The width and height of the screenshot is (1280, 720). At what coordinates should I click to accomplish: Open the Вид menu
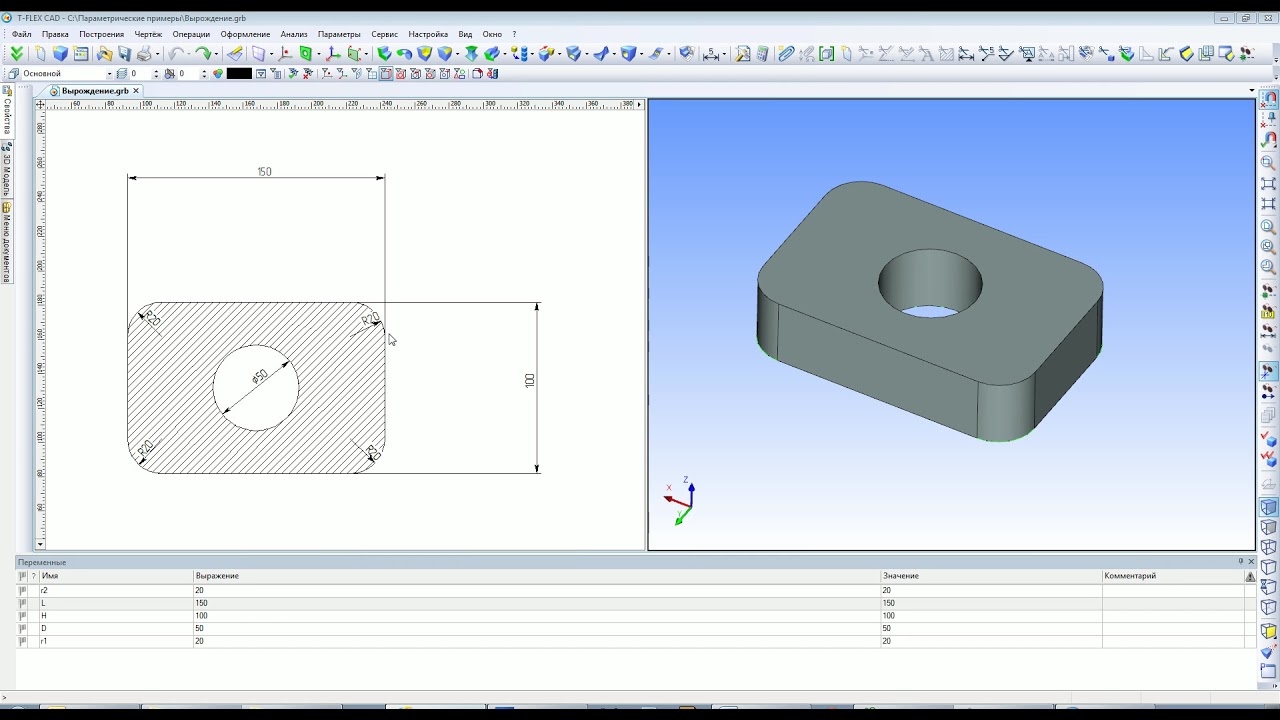(465, 34)
